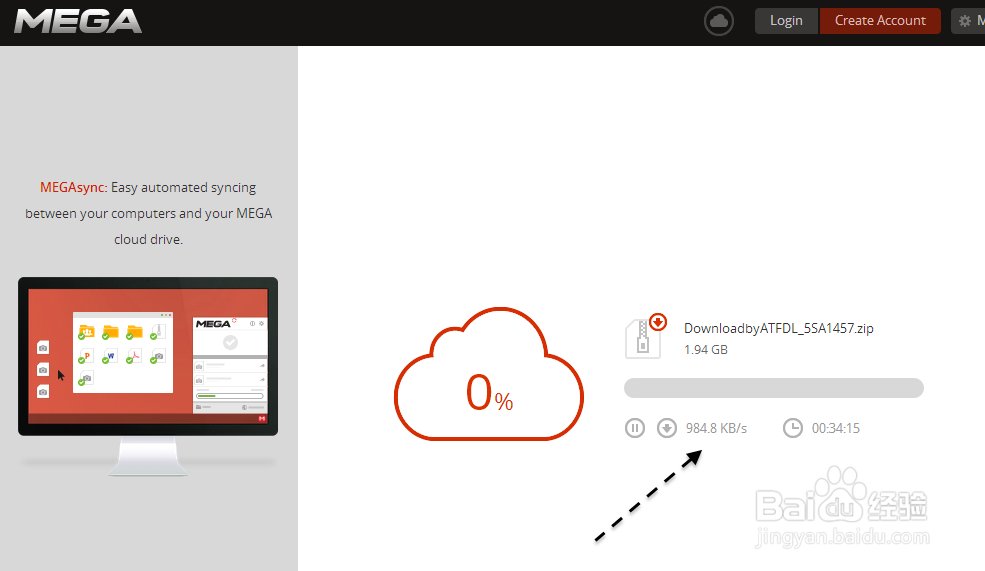Click the clock icon for remaining time
This screenshot has height=571, width=985.
[793, 428]
